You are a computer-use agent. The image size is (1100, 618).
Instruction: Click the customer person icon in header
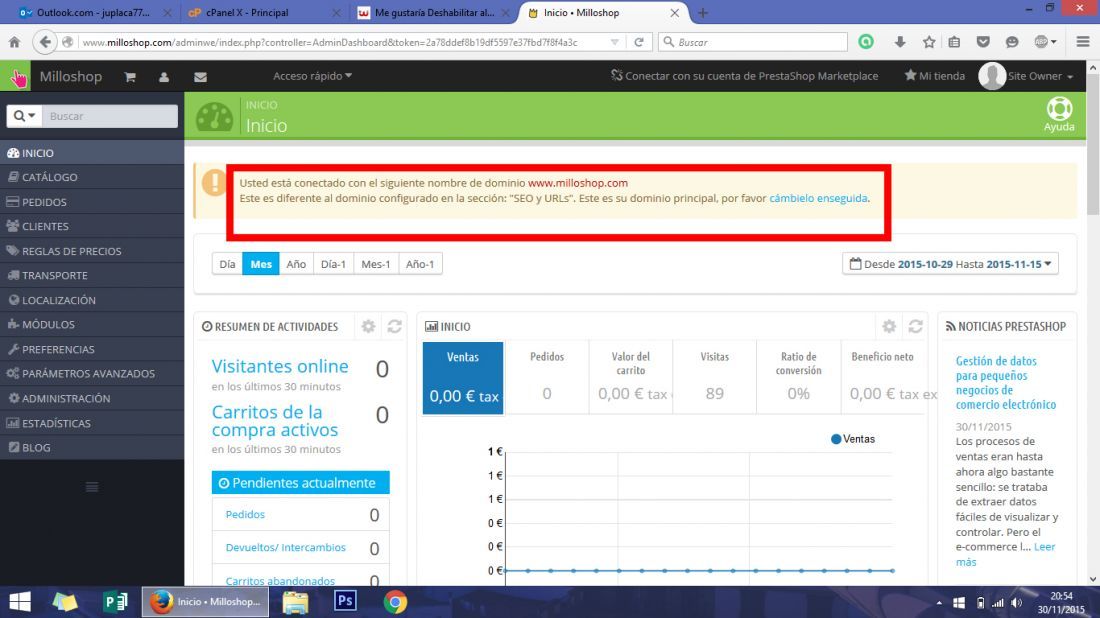(x=164, y=76)
